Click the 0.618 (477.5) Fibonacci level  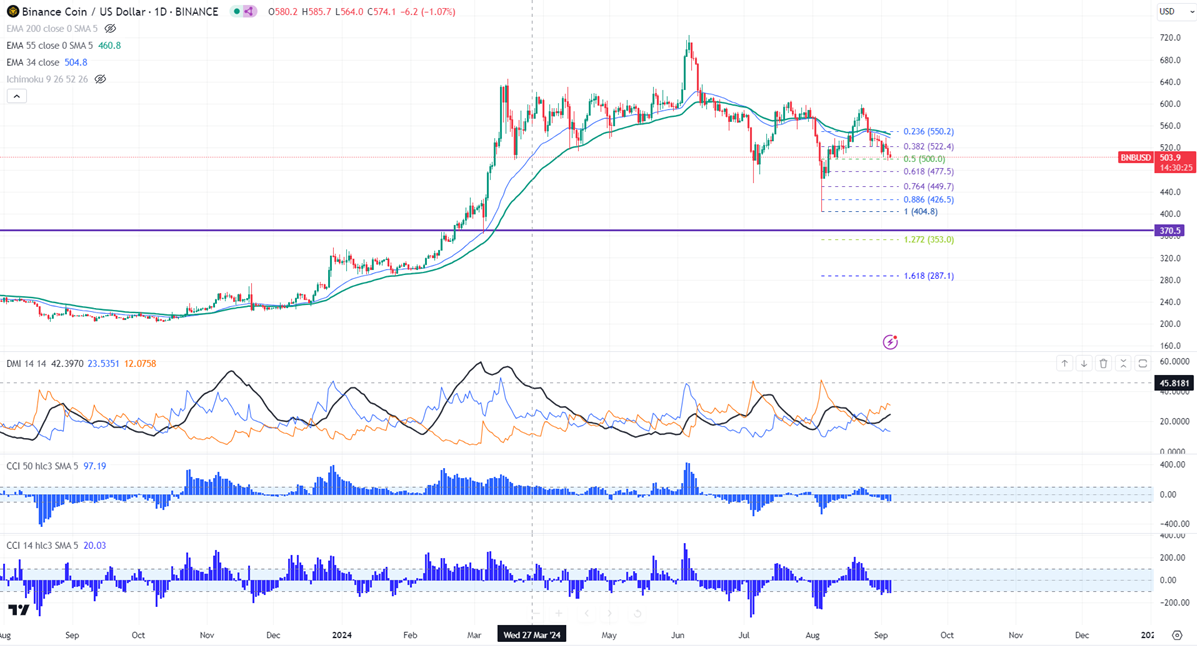(x=928, y=172)
